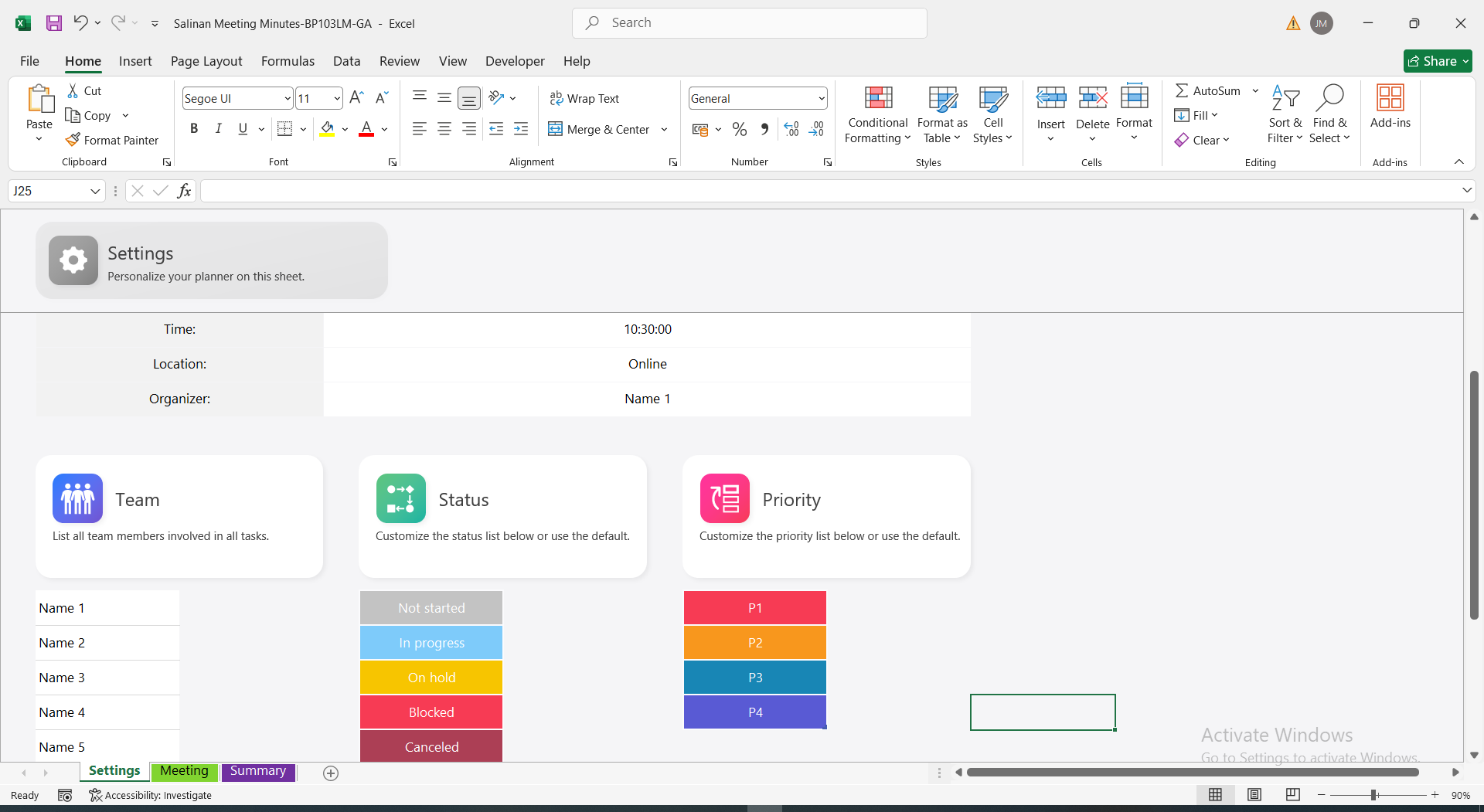
Task: Click the Format Painter brush
Action: pos(73,140)
